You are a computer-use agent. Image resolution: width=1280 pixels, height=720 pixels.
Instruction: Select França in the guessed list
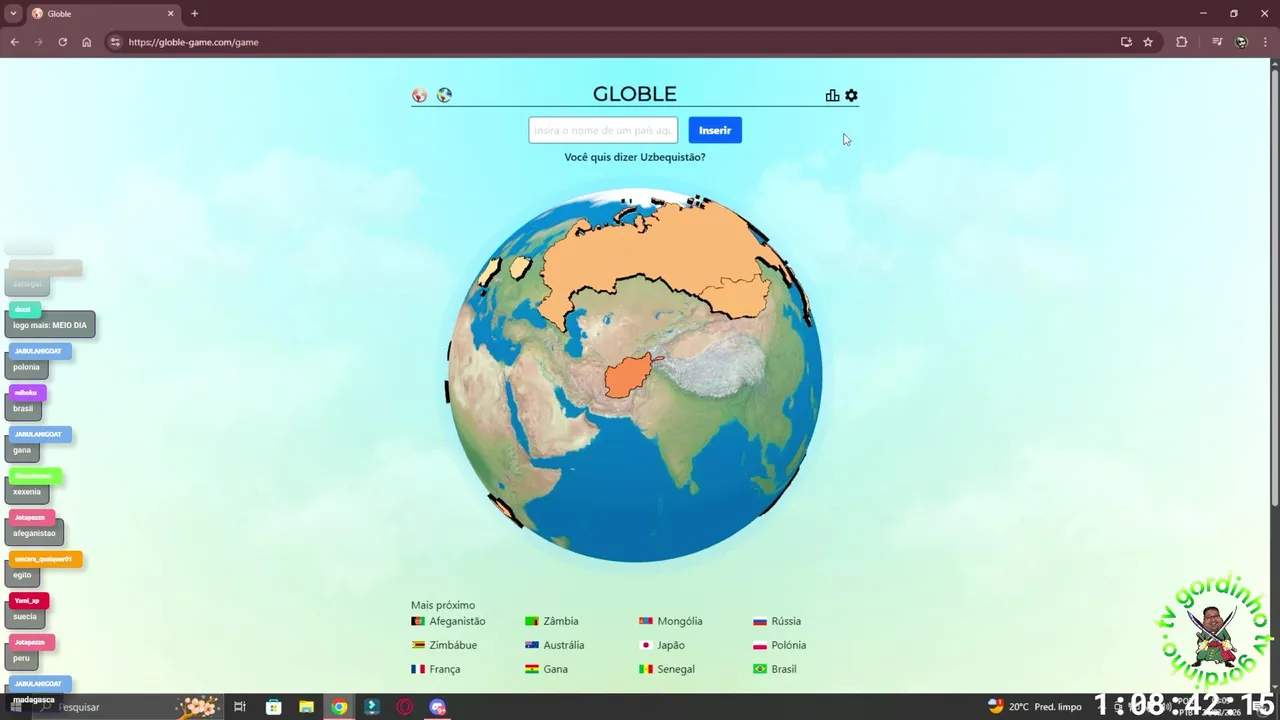coord(436,669)
